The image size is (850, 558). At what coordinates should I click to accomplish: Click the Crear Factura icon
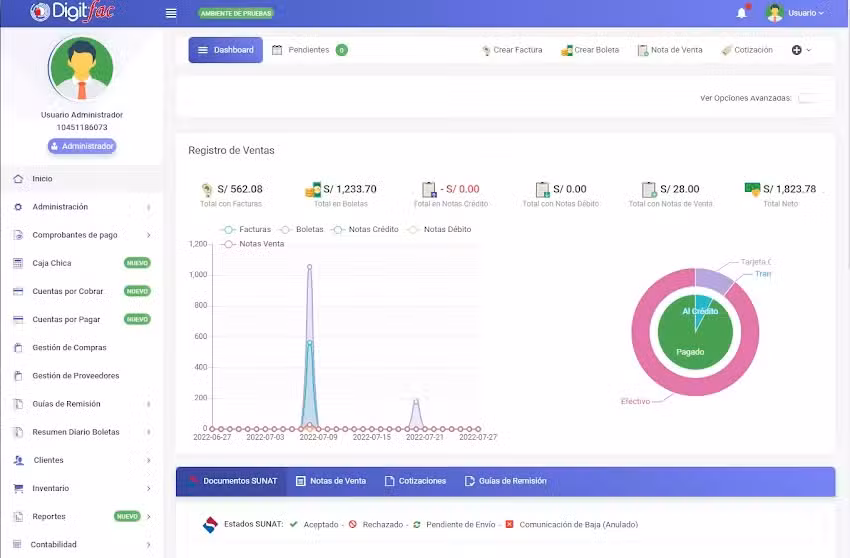point(487,50)
